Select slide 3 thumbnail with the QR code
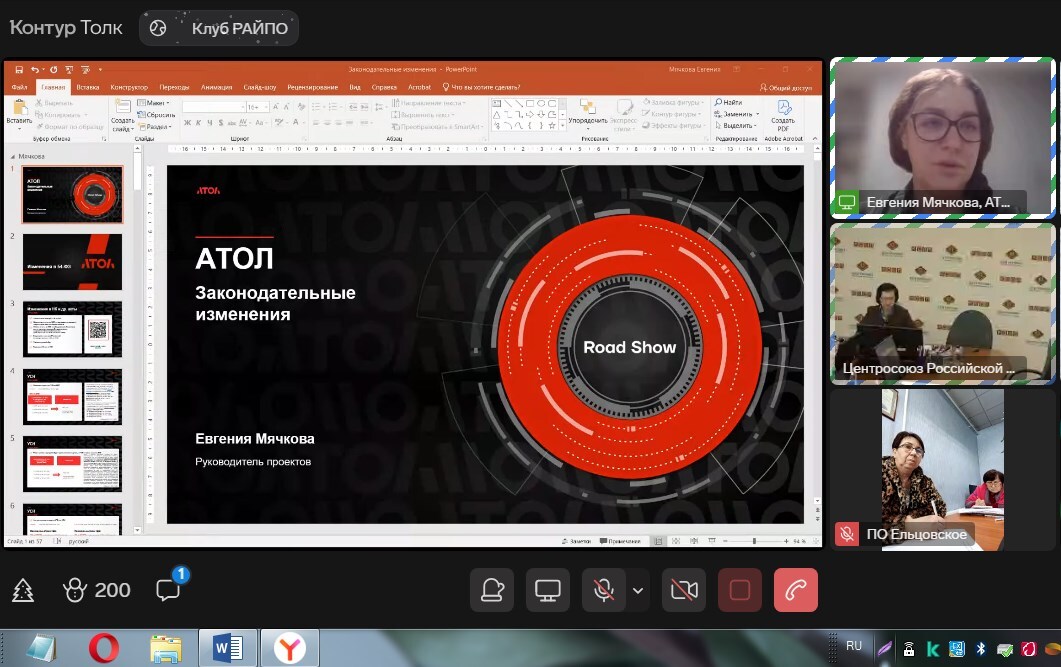Image resolution: width=1061 pixels, height=667 pixels. [x=72, y=329]
